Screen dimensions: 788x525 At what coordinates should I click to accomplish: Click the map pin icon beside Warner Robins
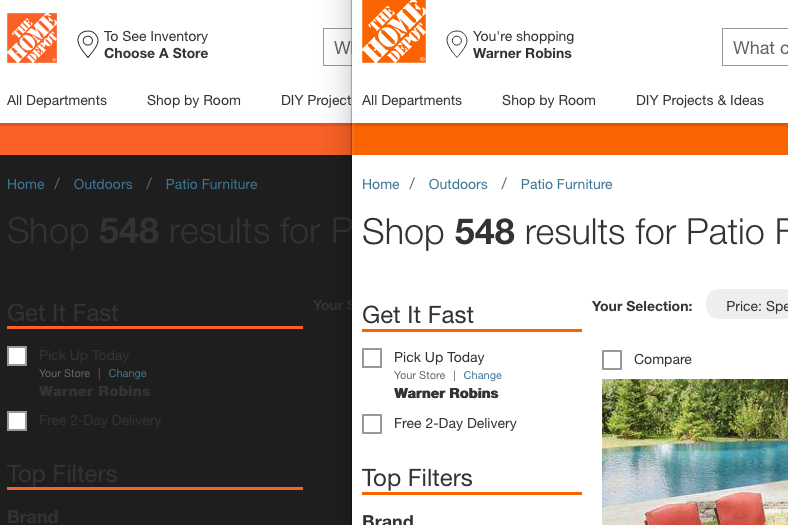point(456,45)
